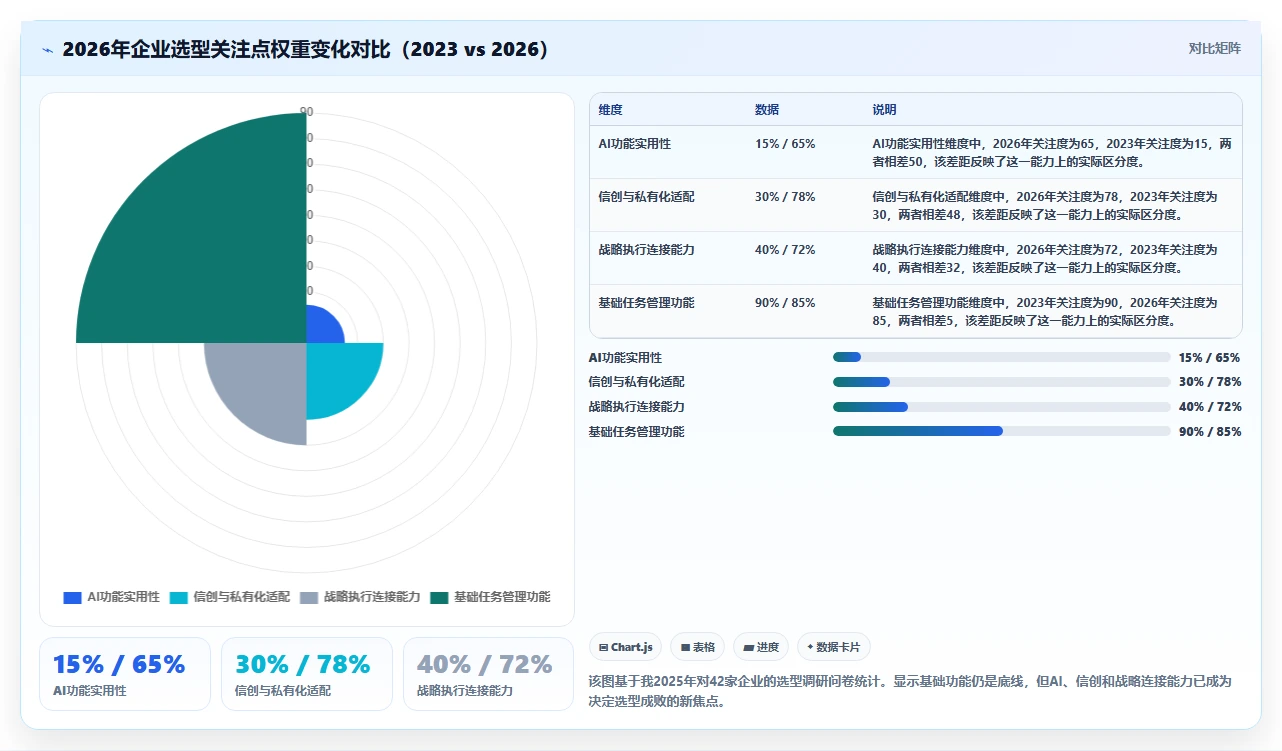The image size is (1282, 751).
Task: Click the 战略执行连接能力 progress bar
Action: 1001,407
